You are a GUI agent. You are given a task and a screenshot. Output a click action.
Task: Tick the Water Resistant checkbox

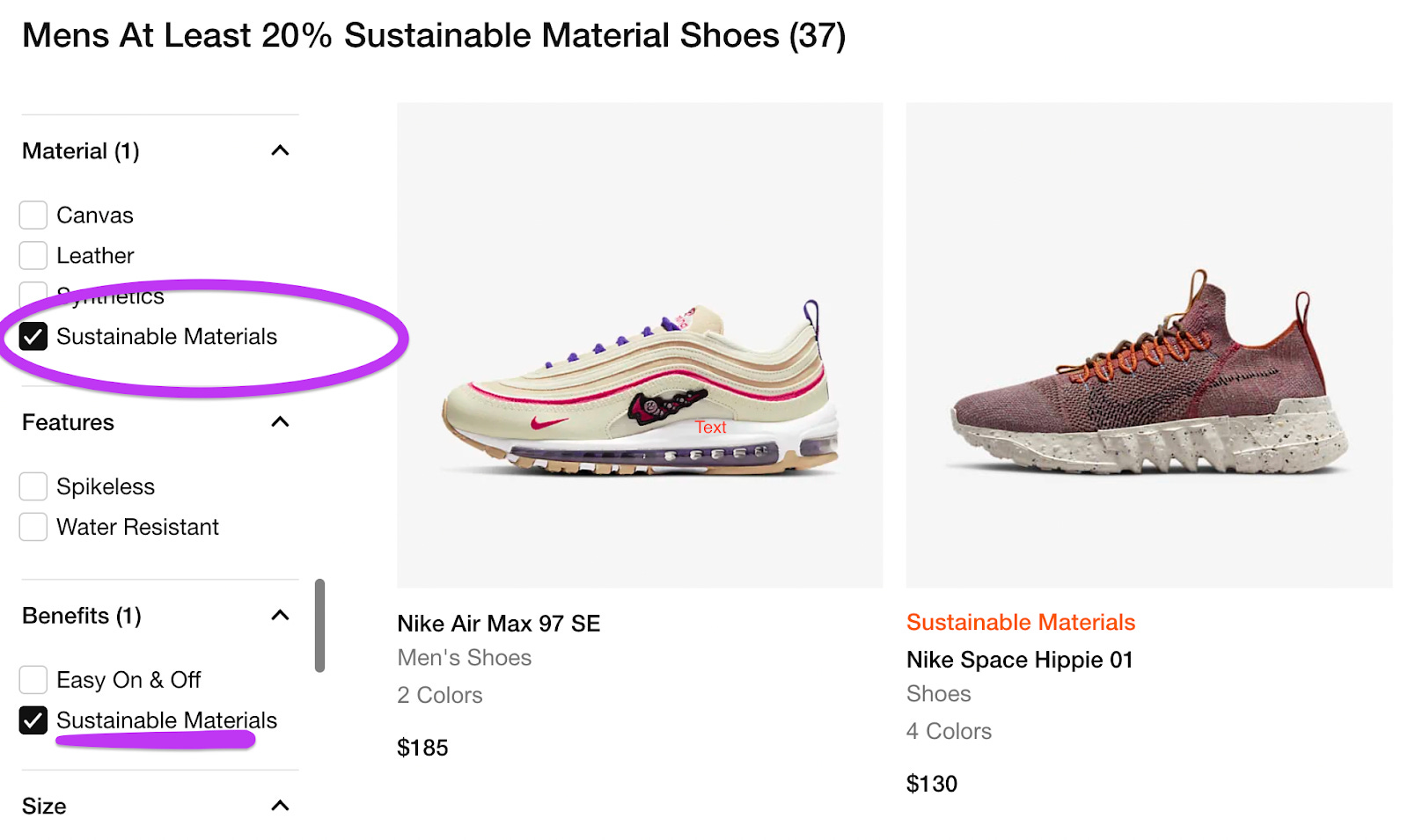[33, 527]
